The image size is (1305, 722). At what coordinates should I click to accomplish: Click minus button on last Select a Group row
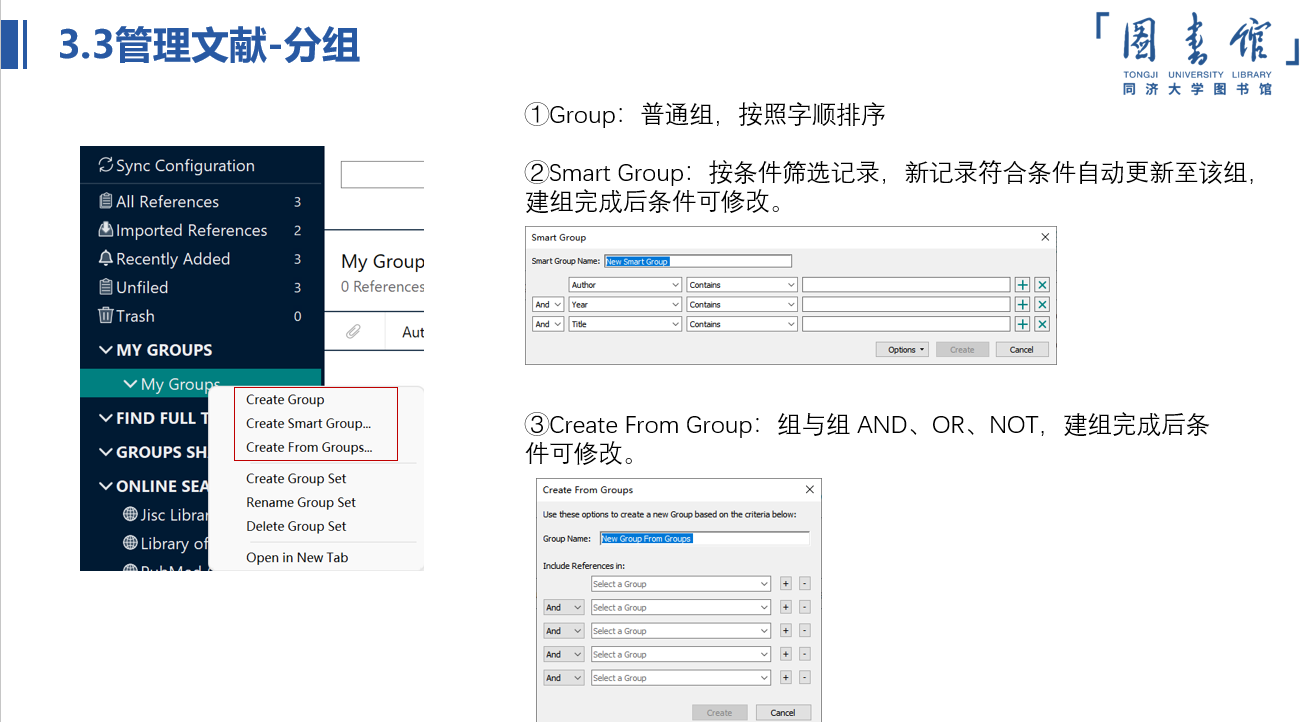coord(805,678)
